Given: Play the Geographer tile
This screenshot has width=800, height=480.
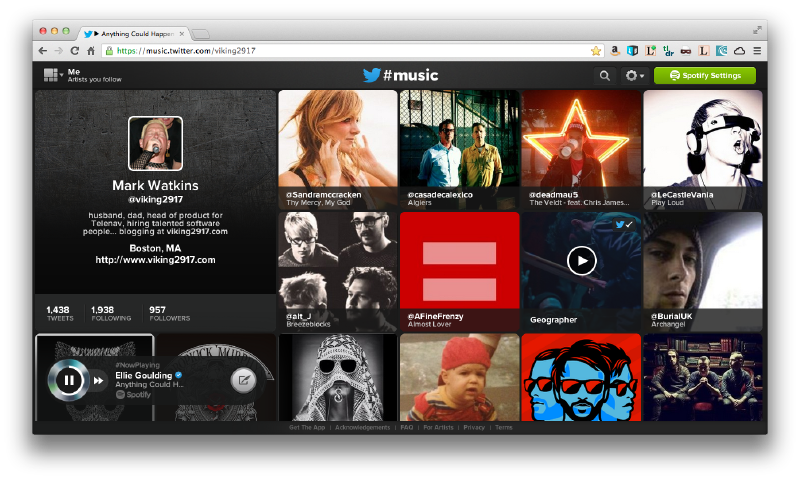Looking at the screenshot, I should coord(581,261).
